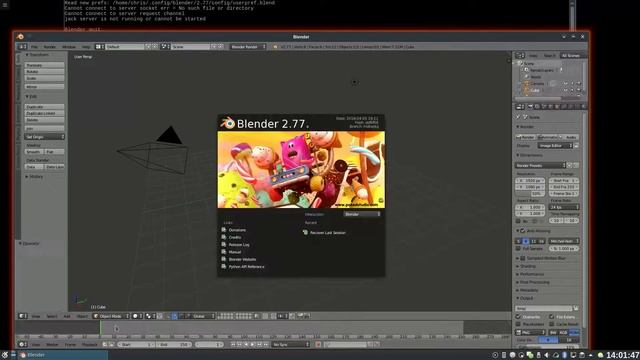
Task: Click the pivot point icon in 3D header
Action: [148, 316]
